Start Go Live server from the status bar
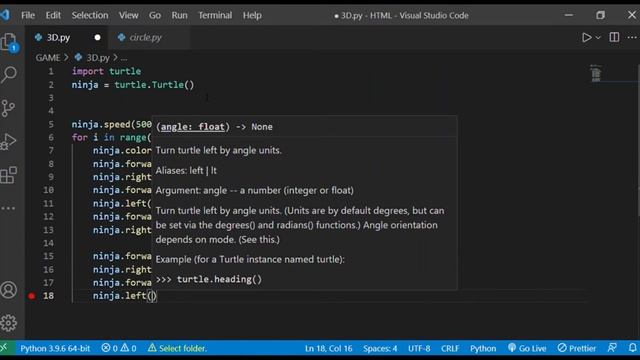The image size is (640, 360). [527, 348]
